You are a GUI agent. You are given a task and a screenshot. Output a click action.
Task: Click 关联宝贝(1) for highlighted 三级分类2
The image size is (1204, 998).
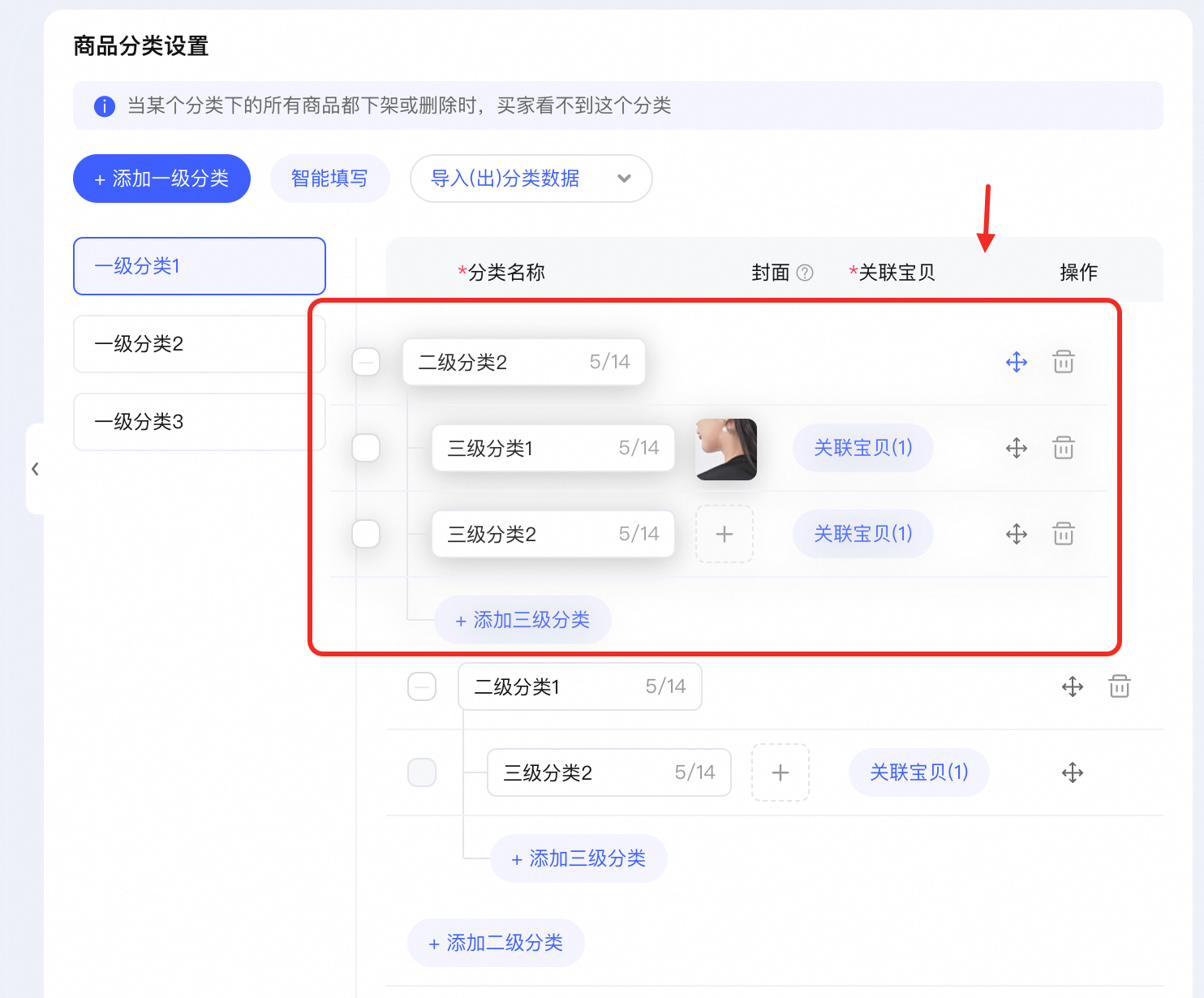[863, 534]
